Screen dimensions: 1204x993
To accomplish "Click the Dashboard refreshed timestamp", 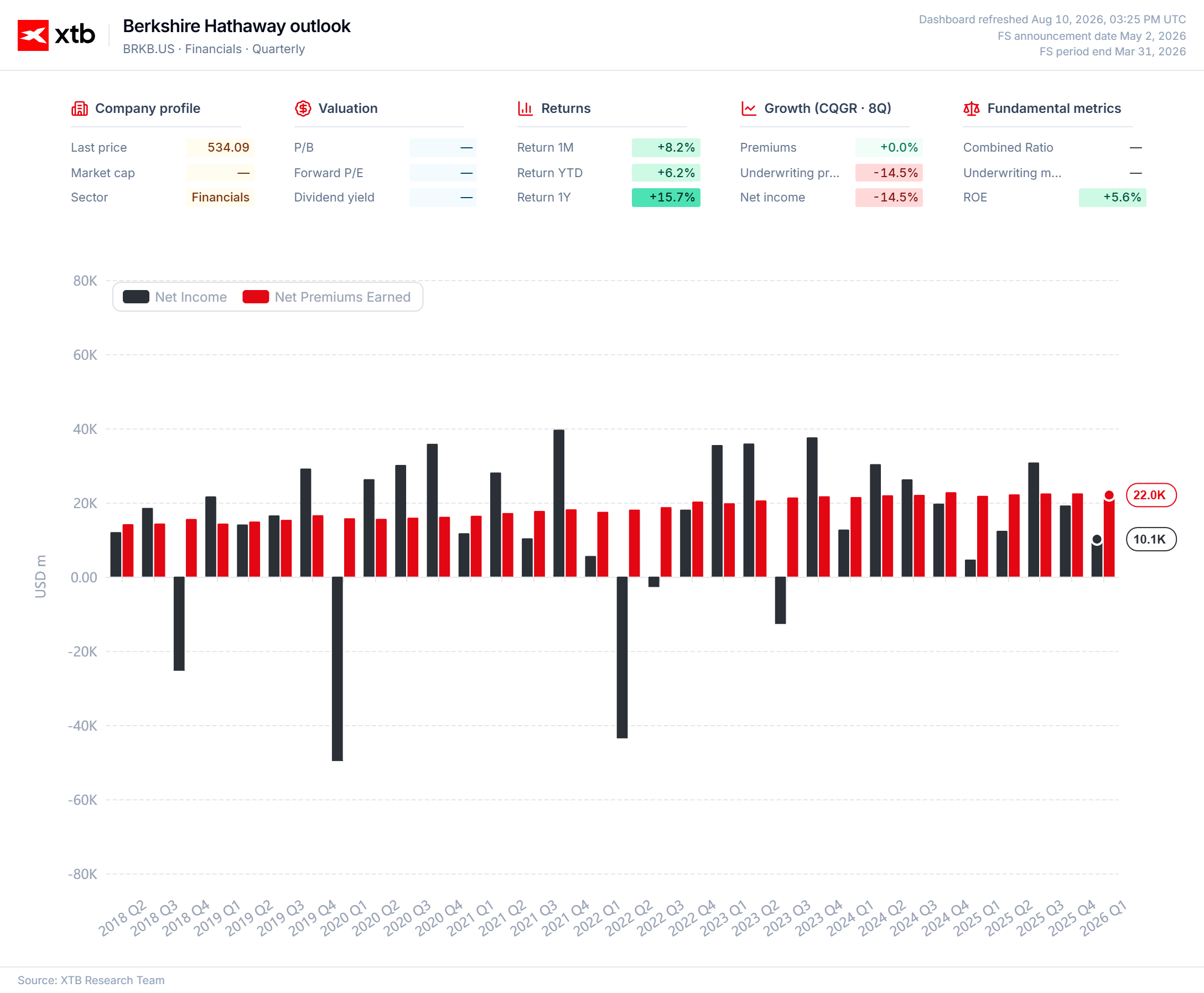I will (x=1052, y=19).
